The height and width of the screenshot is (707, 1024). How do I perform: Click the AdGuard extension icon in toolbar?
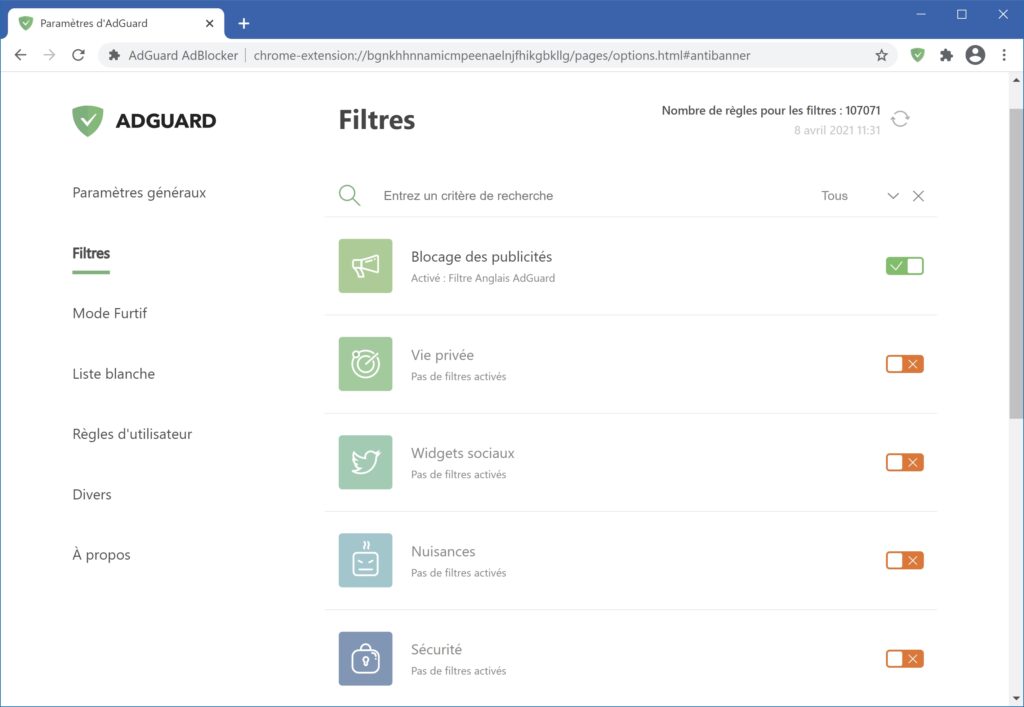(x=918, y=55)
